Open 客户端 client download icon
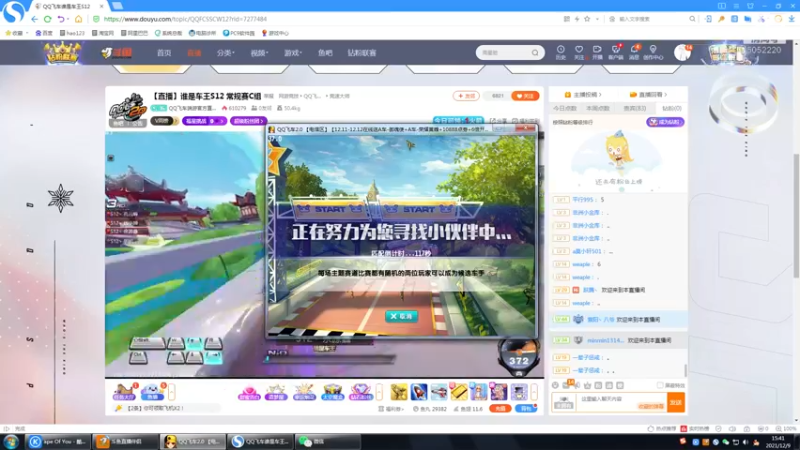Viewport: 800px width, 450px height. pos(616,52)
